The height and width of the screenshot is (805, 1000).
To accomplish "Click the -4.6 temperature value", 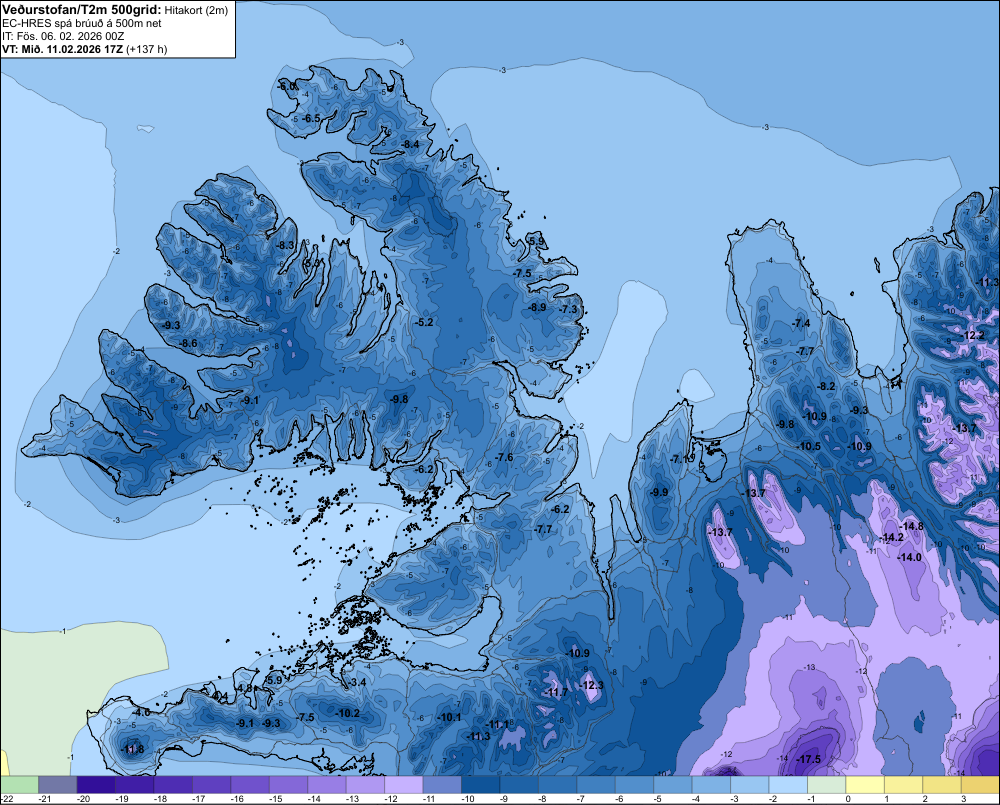I will [x=142, y=712].
